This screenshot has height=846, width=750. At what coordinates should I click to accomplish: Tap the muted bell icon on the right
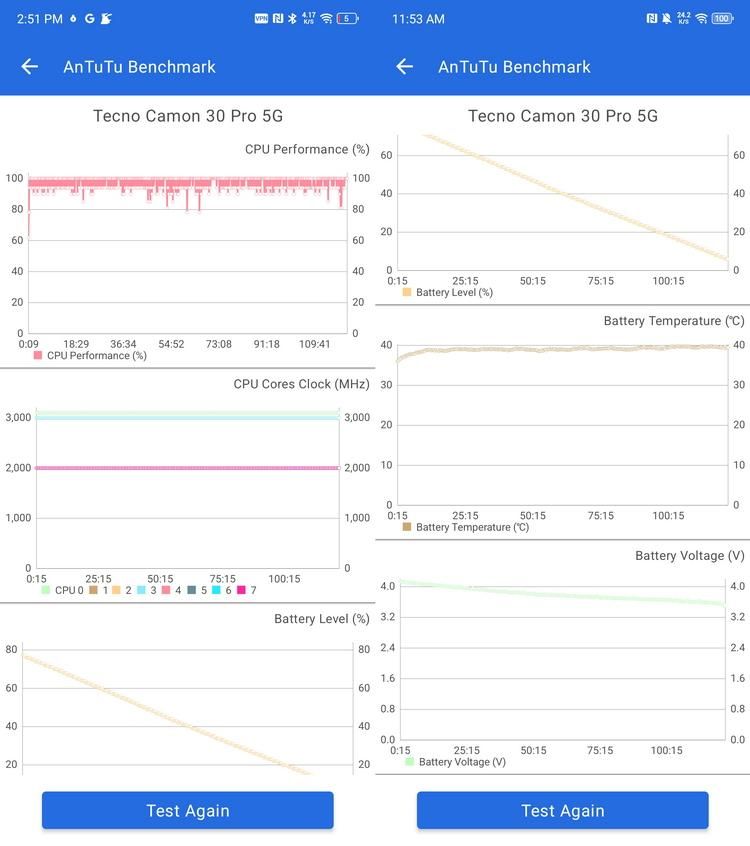667,19
